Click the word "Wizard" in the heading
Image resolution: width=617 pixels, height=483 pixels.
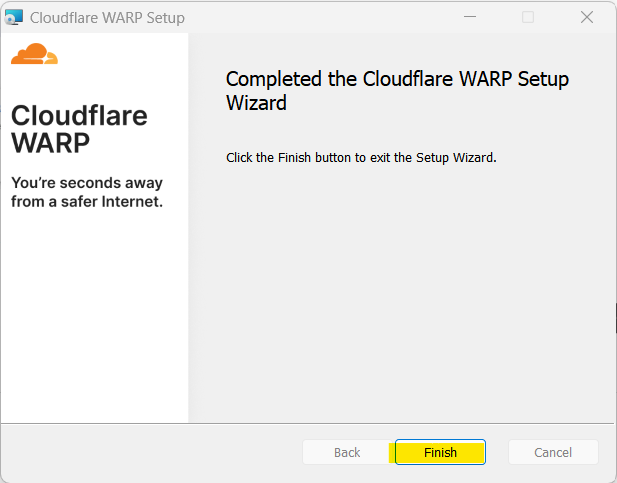point(256,102)
